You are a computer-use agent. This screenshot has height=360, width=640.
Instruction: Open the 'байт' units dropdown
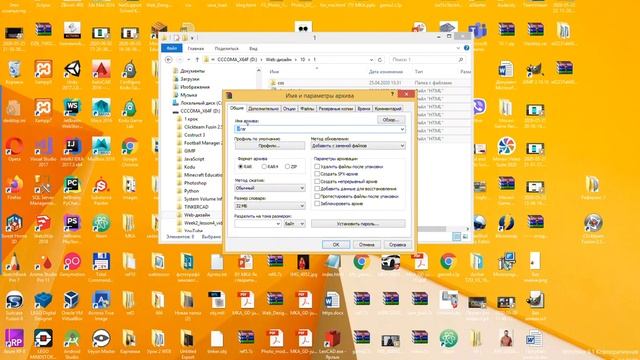pyautogui.click(x=294, y=224)
